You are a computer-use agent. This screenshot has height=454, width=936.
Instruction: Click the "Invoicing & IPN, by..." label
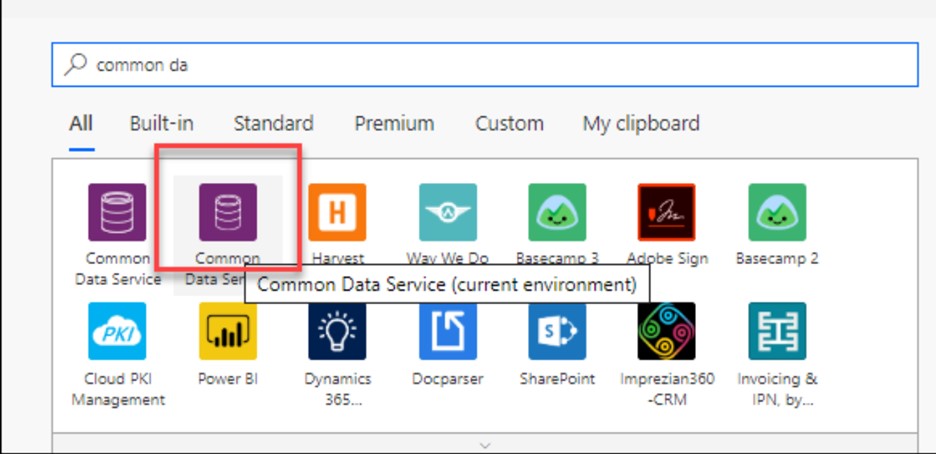pos(777,389)
